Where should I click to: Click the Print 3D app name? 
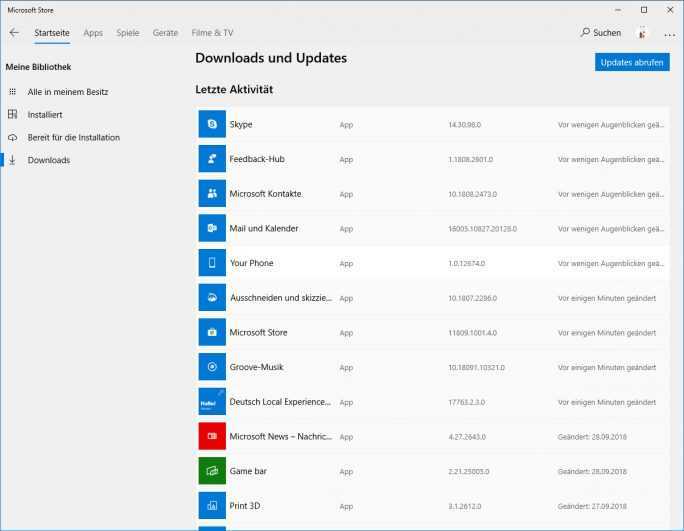[245, 506]
